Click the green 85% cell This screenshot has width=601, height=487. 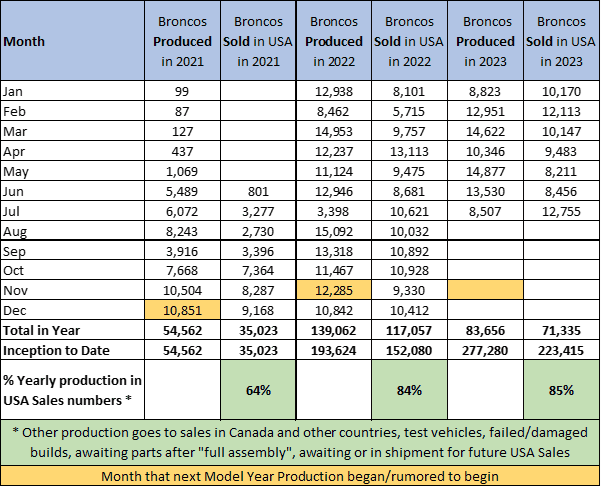562,390
